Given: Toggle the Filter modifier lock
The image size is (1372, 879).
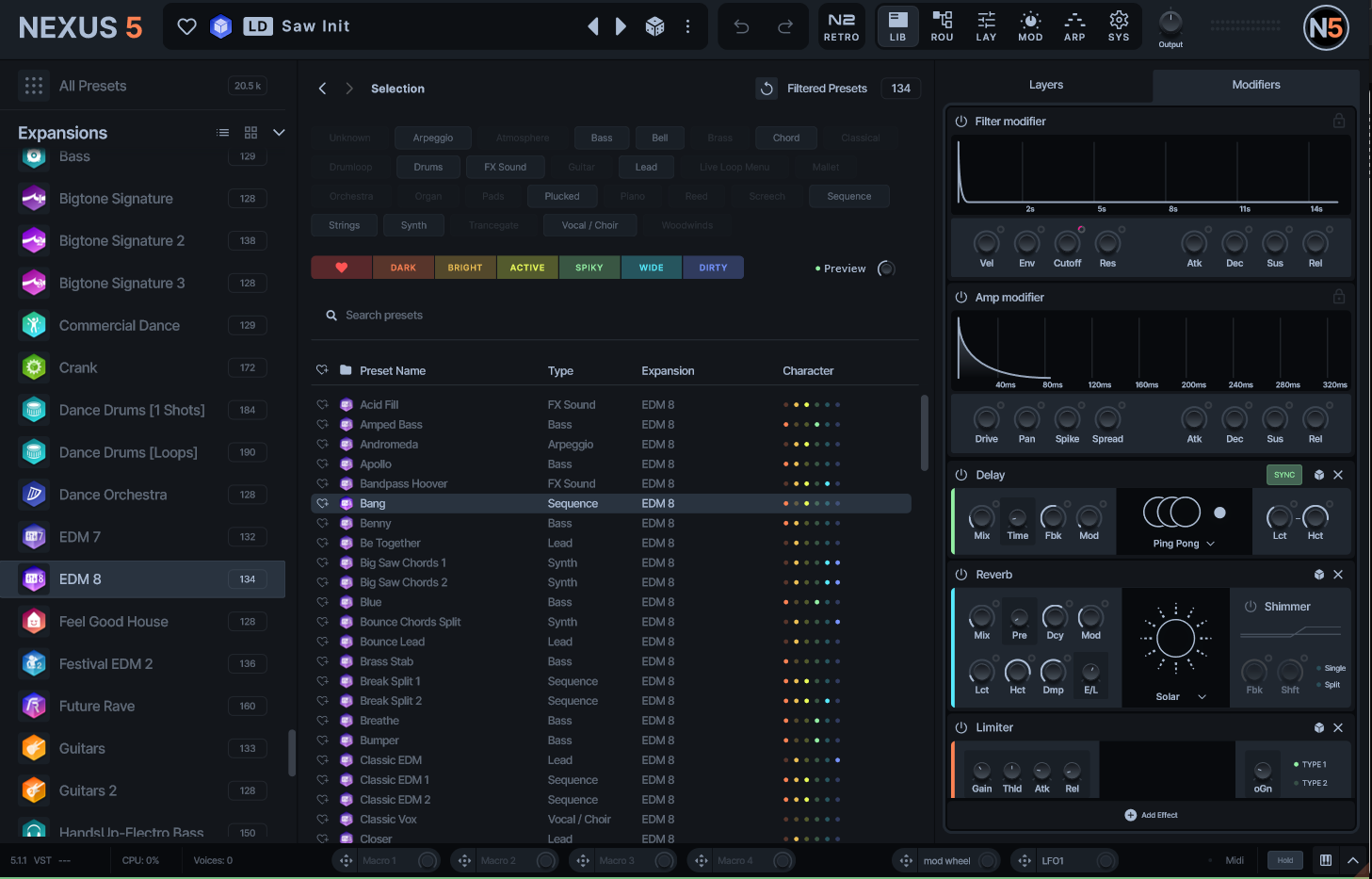Looking at the screenshot, I should [x=1339, y=121].
